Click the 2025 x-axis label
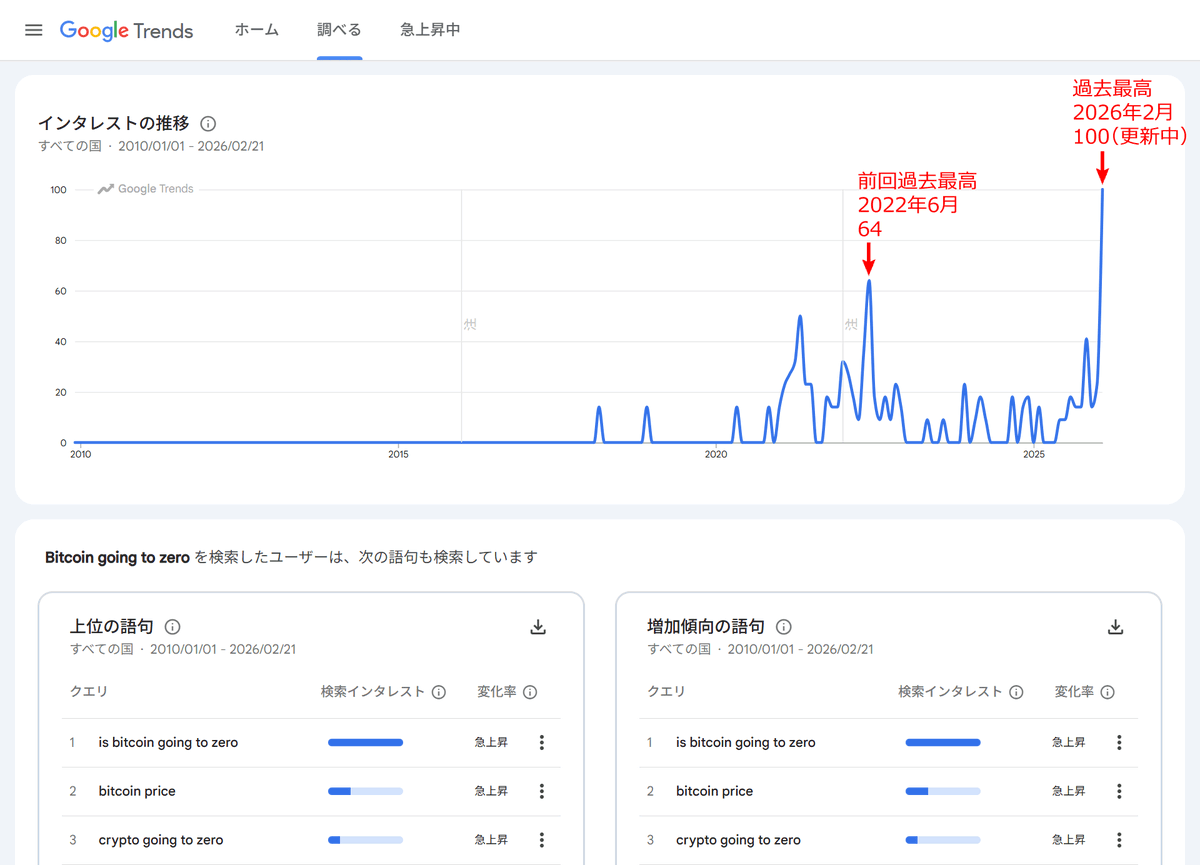Image resolution: width=1200 pixels, height=865 pixels. [1034, 455]
